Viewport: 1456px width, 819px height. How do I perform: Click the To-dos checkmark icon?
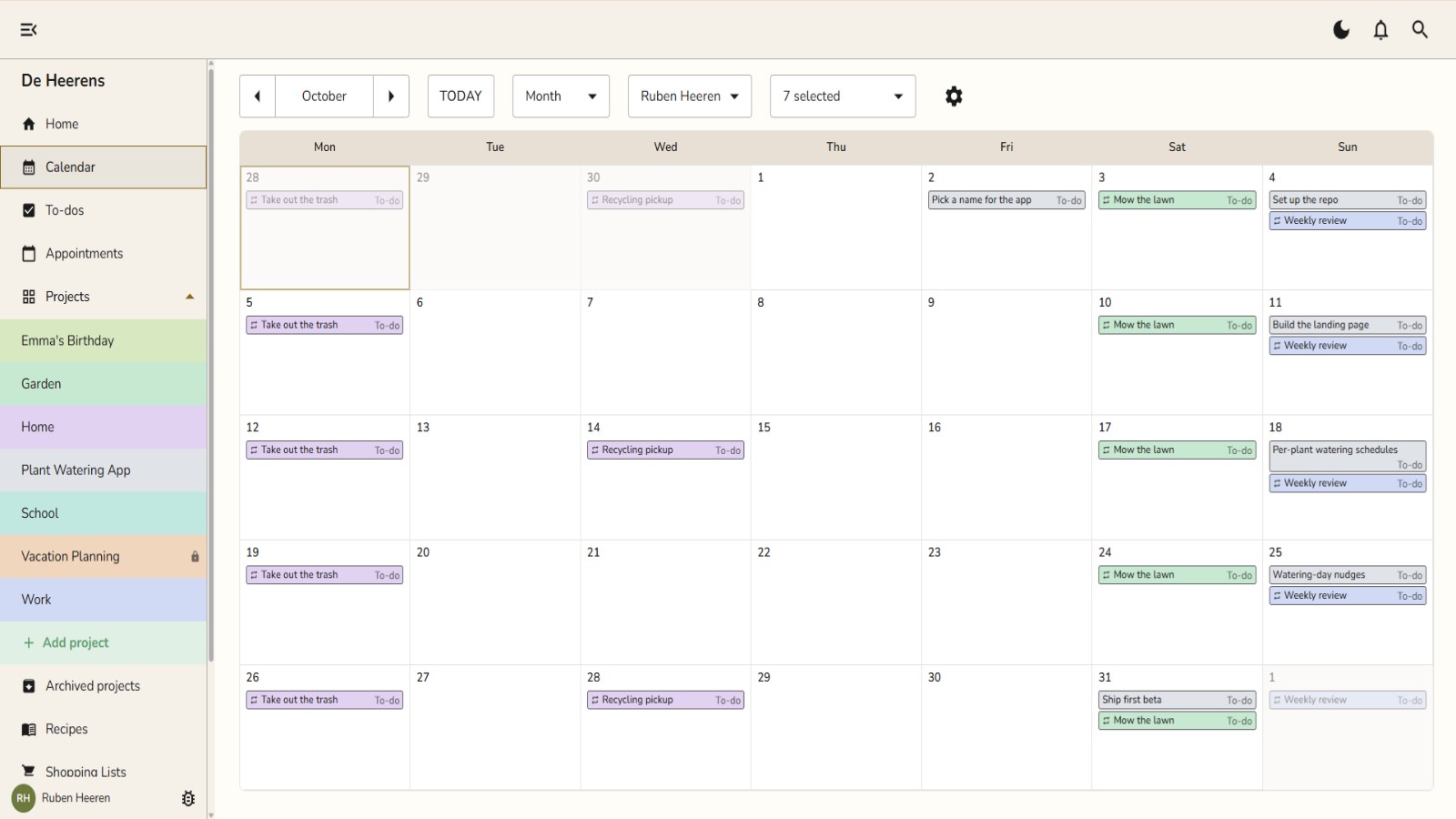[29, 210]
